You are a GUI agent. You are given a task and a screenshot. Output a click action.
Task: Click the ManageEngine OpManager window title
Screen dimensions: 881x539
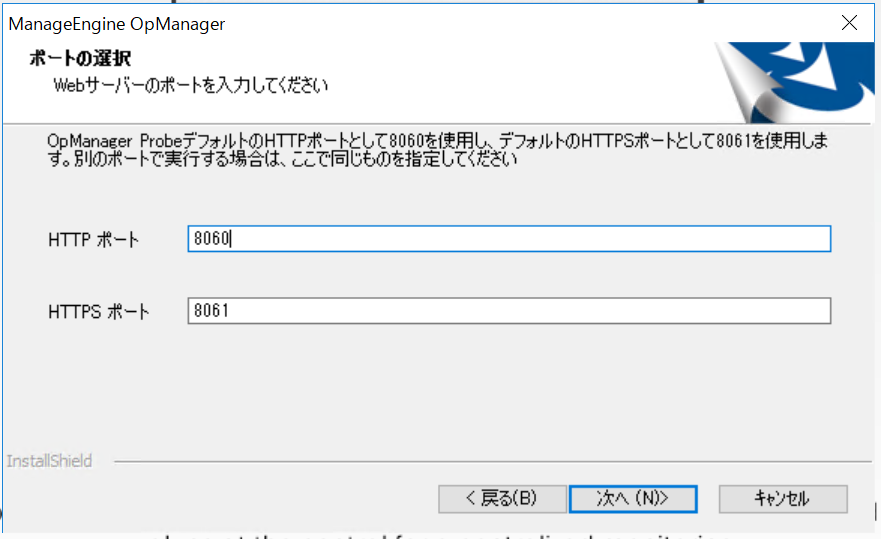(117, 24)
